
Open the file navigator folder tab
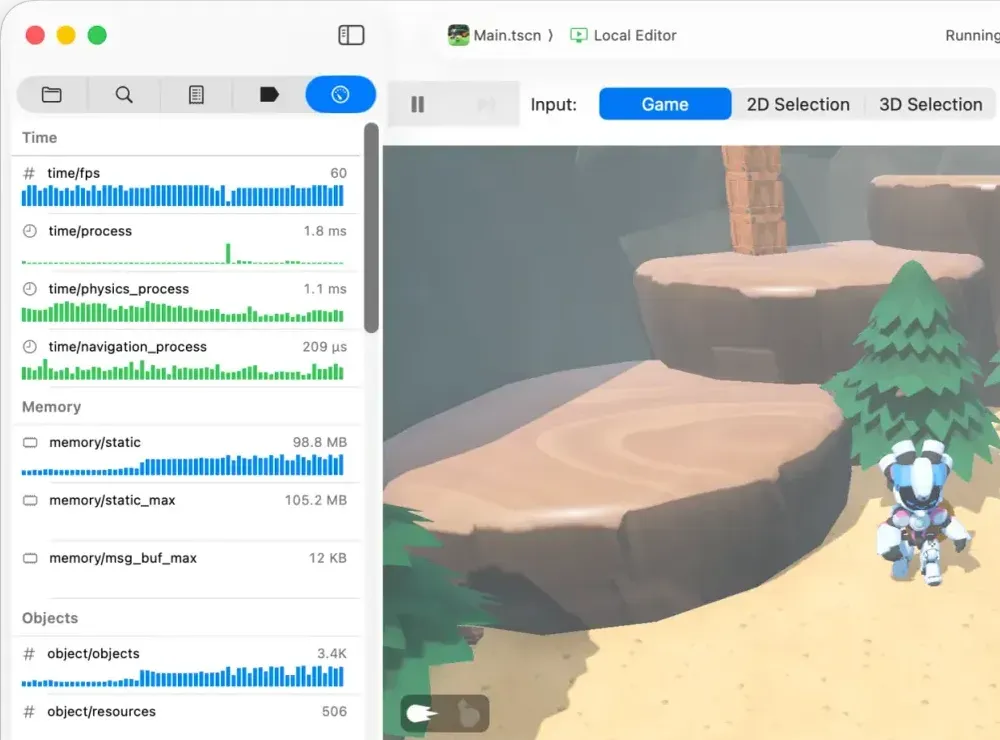point(52,94)
